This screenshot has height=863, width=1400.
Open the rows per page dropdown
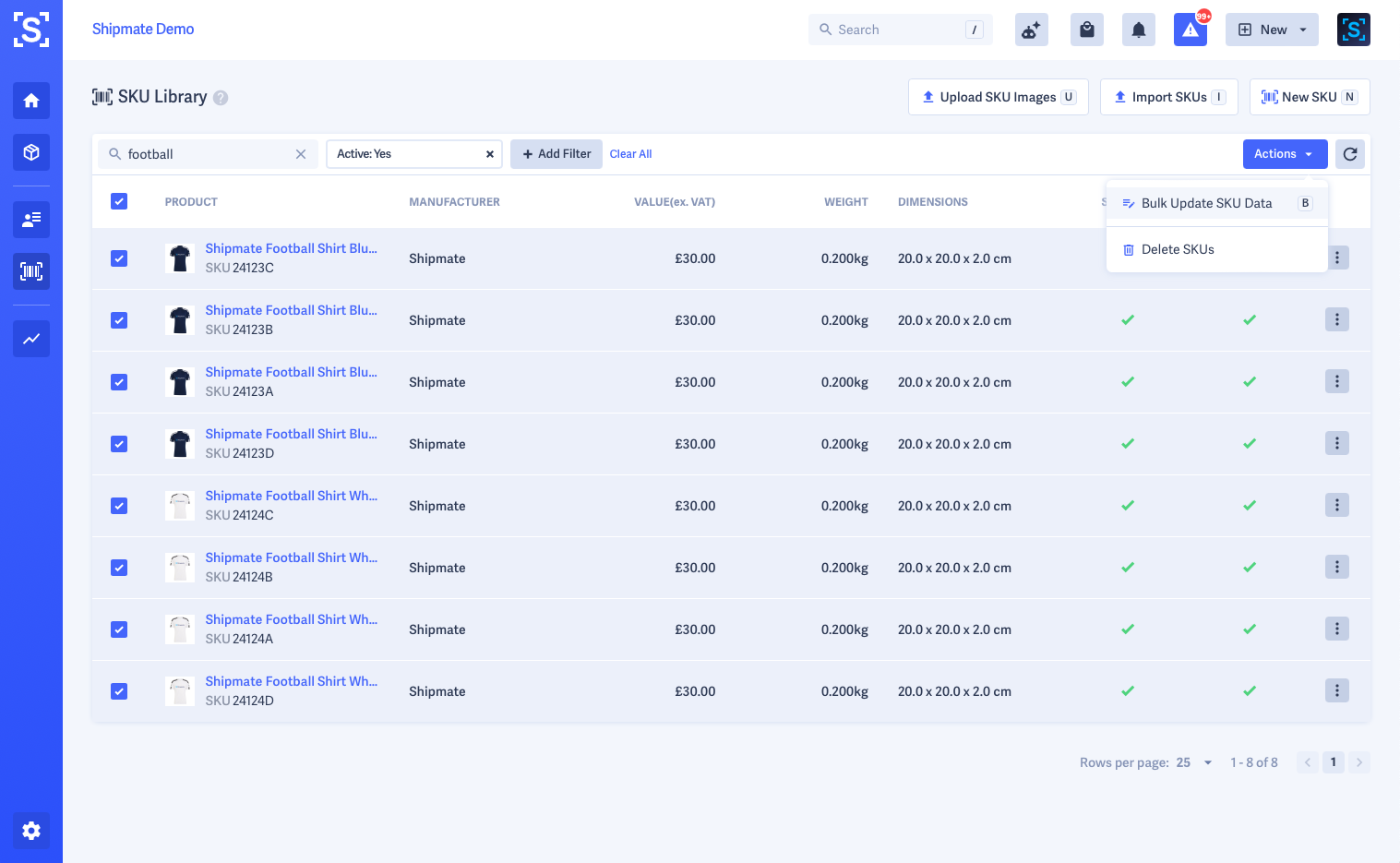[x=1195, y=762]
